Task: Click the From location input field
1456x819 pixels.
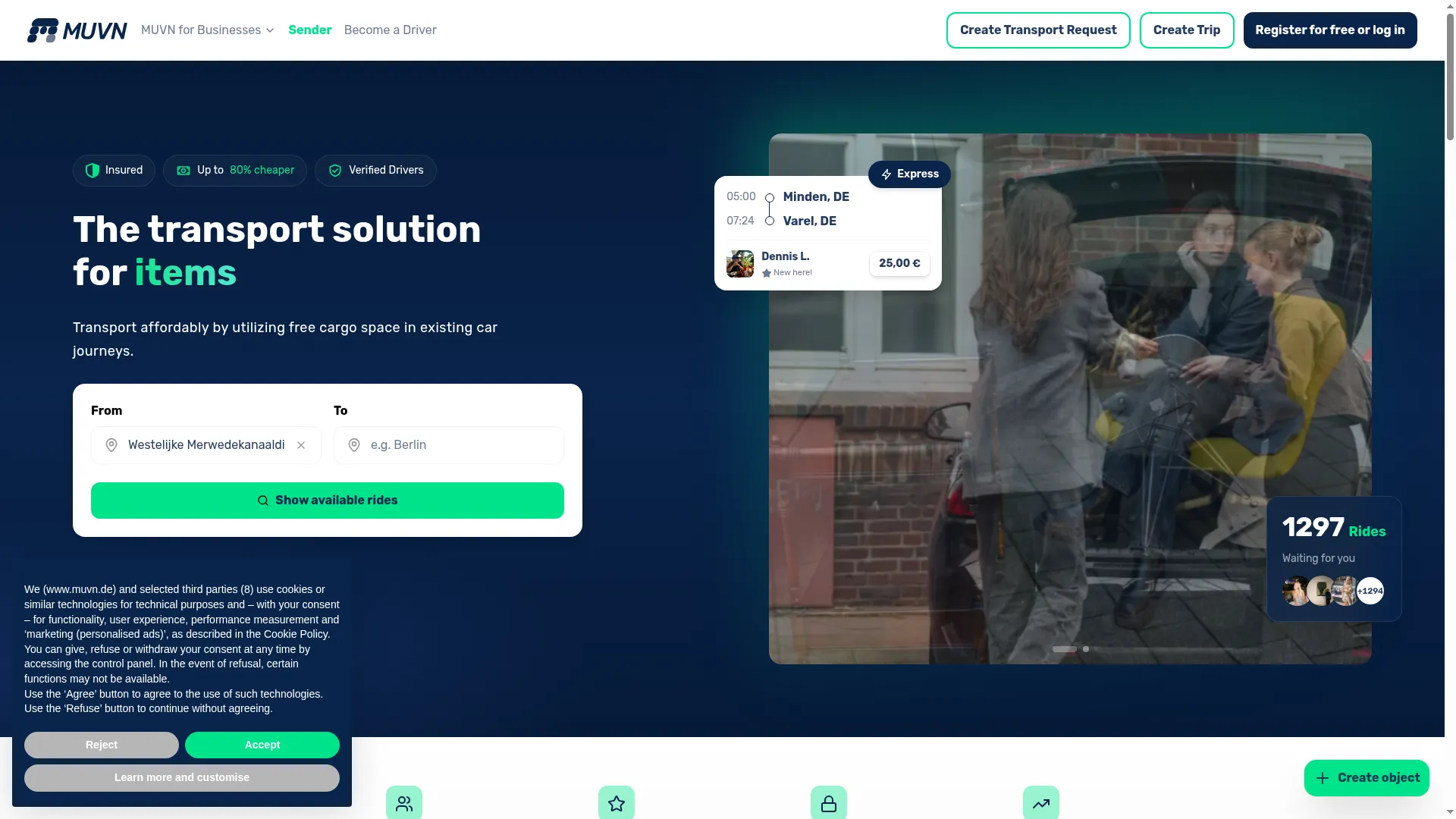Action: (206, 445)
